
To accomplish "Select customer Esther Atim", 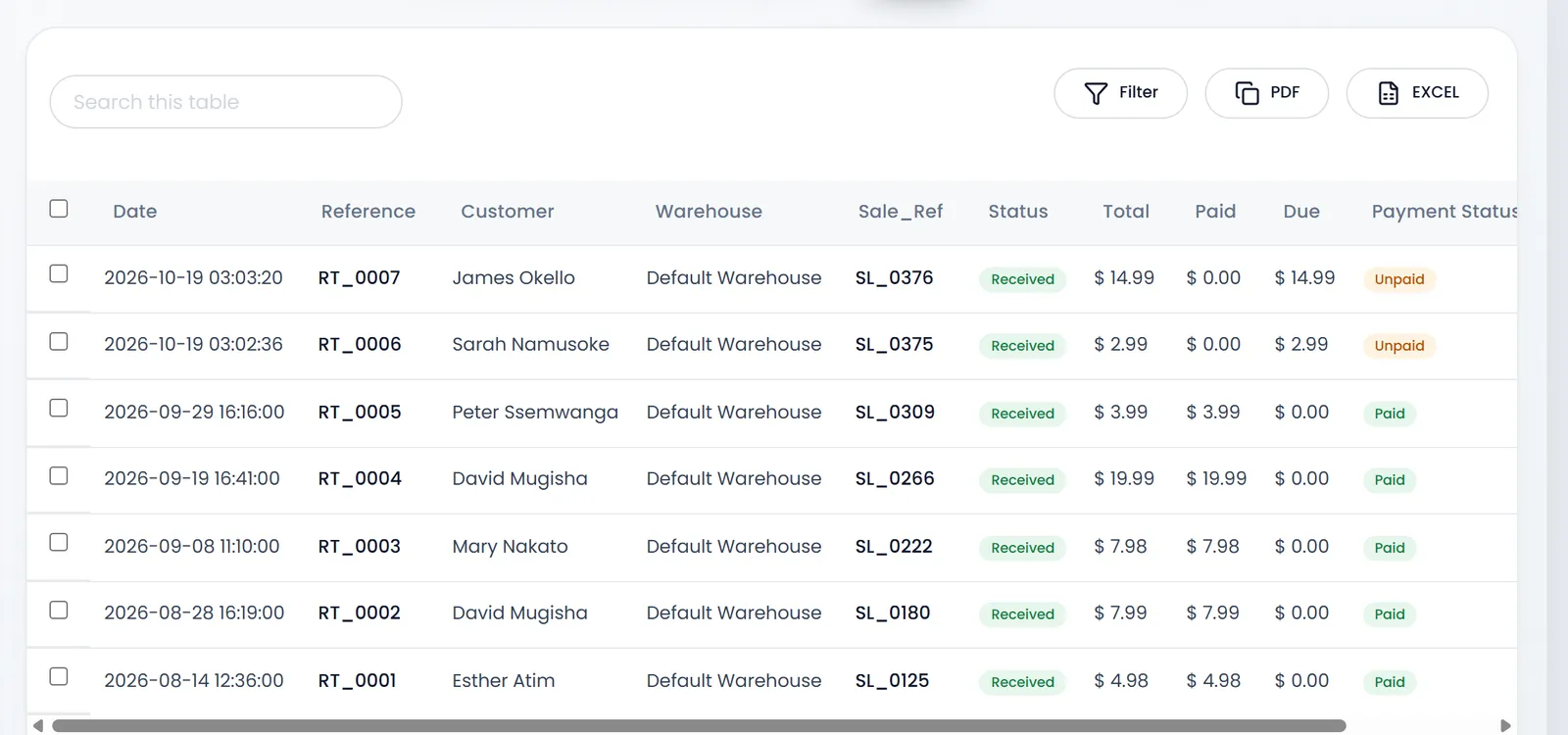I will pyautogui.click(x=504, y=681).
